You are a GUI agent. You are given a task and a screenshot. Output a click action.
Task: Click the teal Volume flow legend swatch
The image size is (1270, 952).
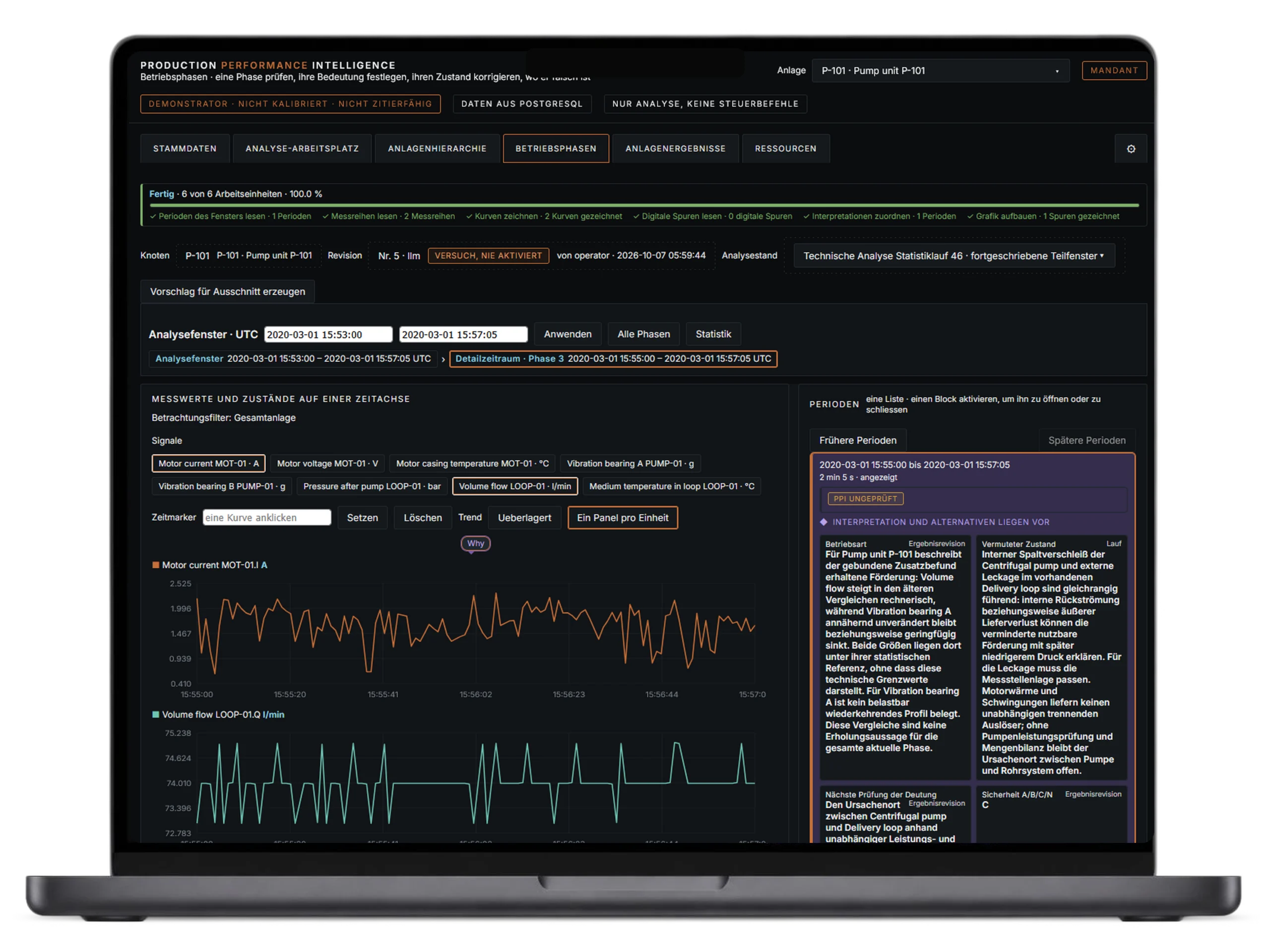[x=155, y=714]
